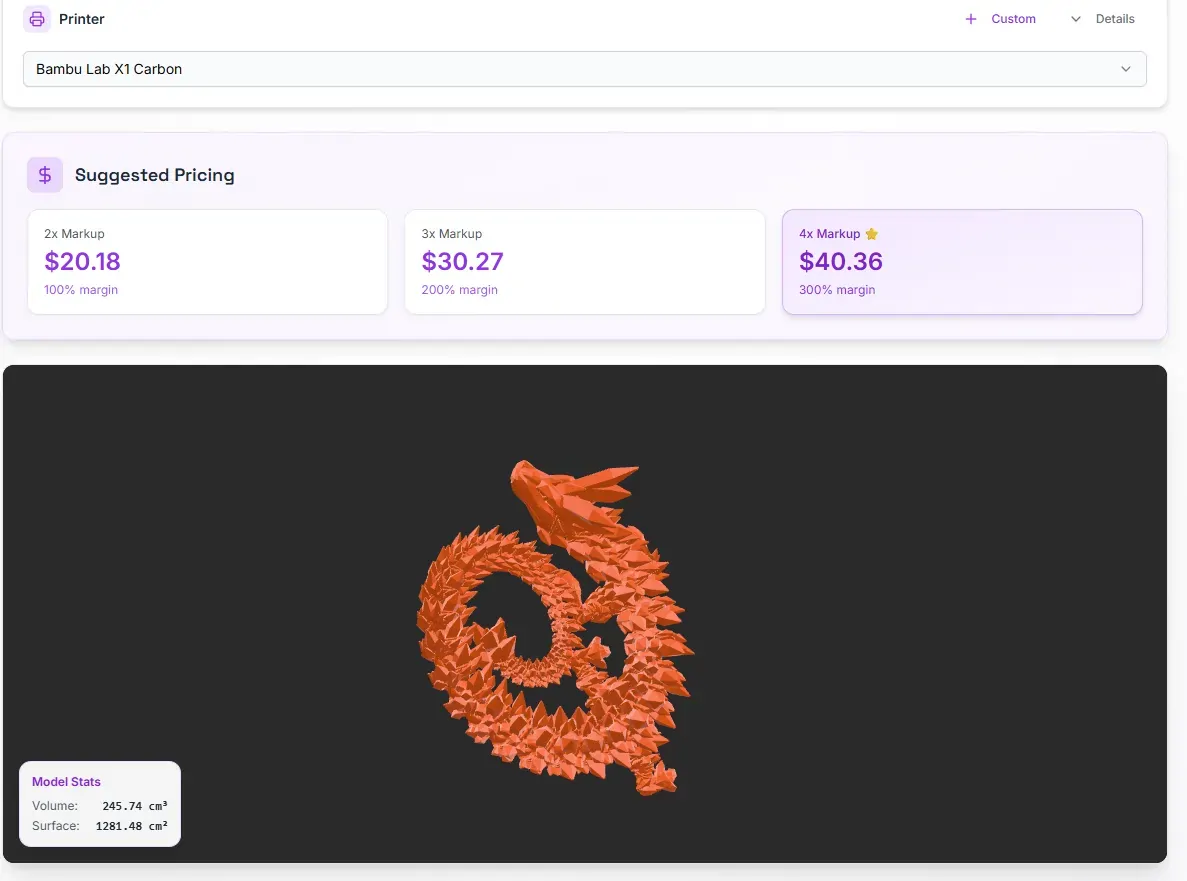Viewport: 1187px width, 881px height.
Task: Click the Suggested Pricing heading
Action: coord(154,175)
